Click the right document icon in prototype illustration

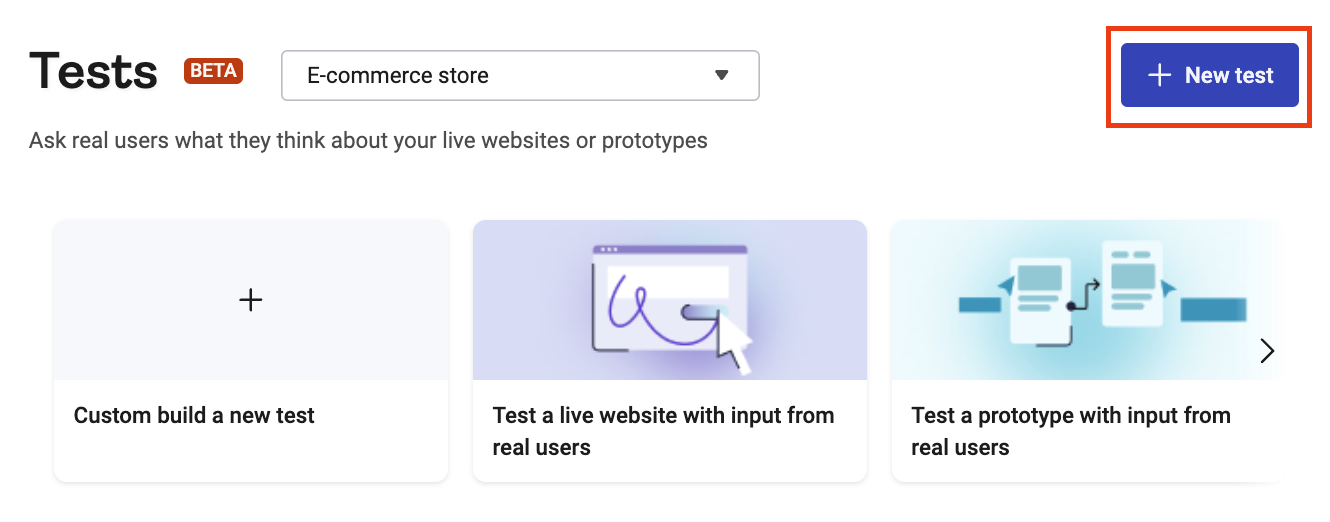coord(1132,284)
